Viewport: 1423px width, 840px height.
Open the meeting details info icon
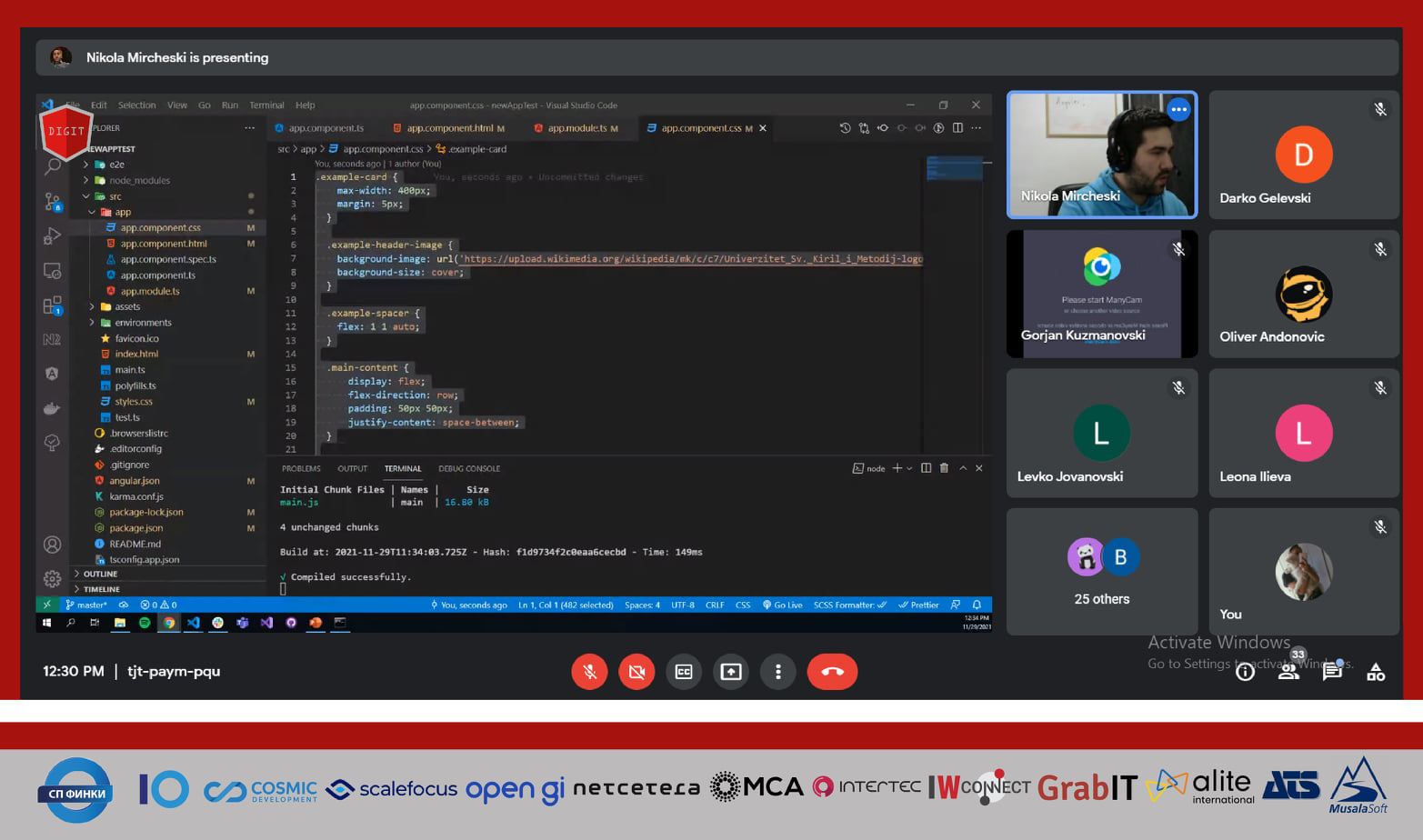point(1245,673)
